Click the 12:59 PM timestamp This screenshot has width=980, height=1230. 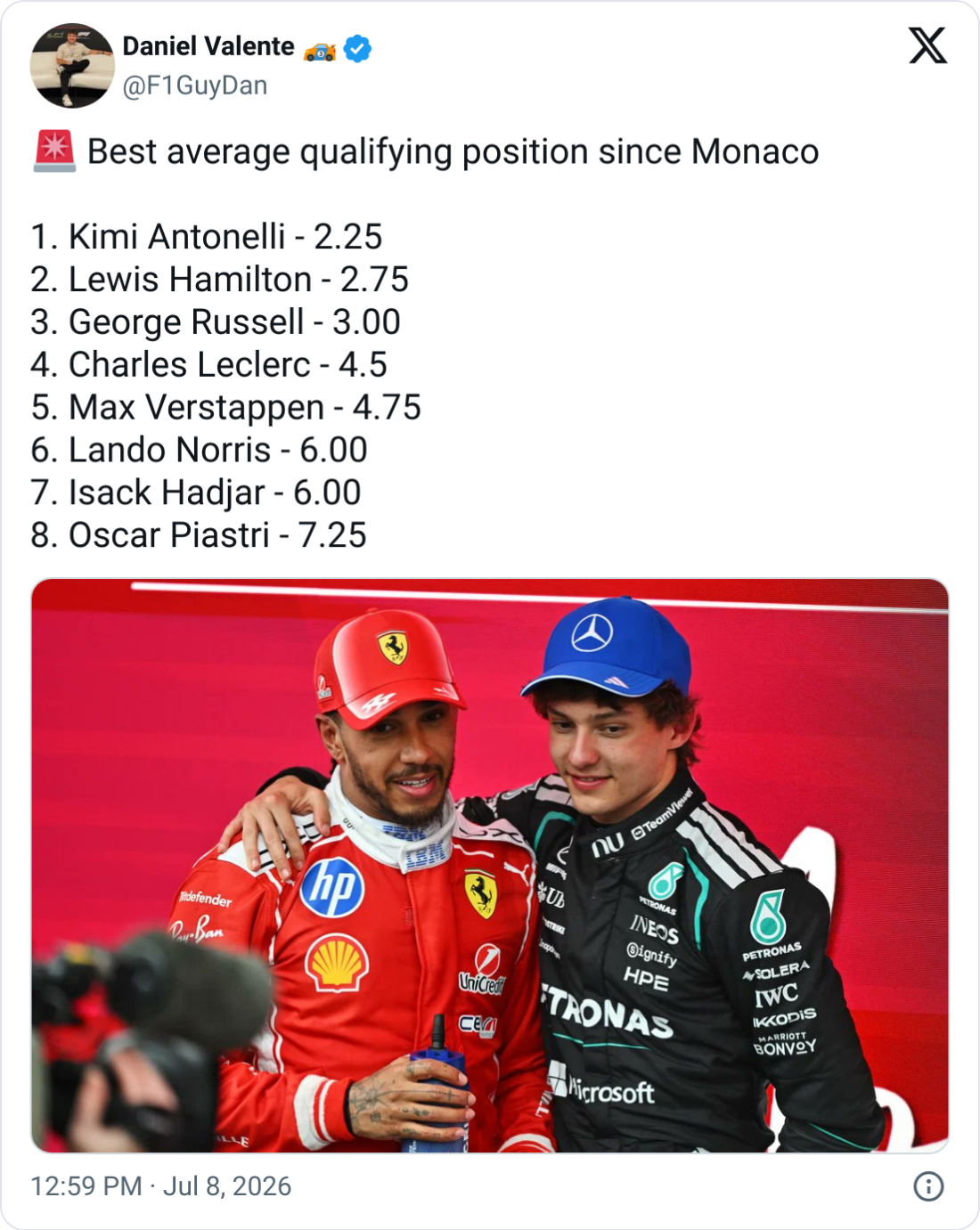[x=86, y=1186]
